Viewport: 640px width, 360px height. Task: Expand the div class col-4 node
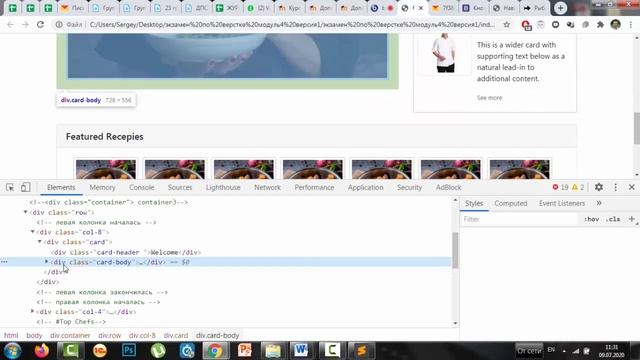[33, 311]
